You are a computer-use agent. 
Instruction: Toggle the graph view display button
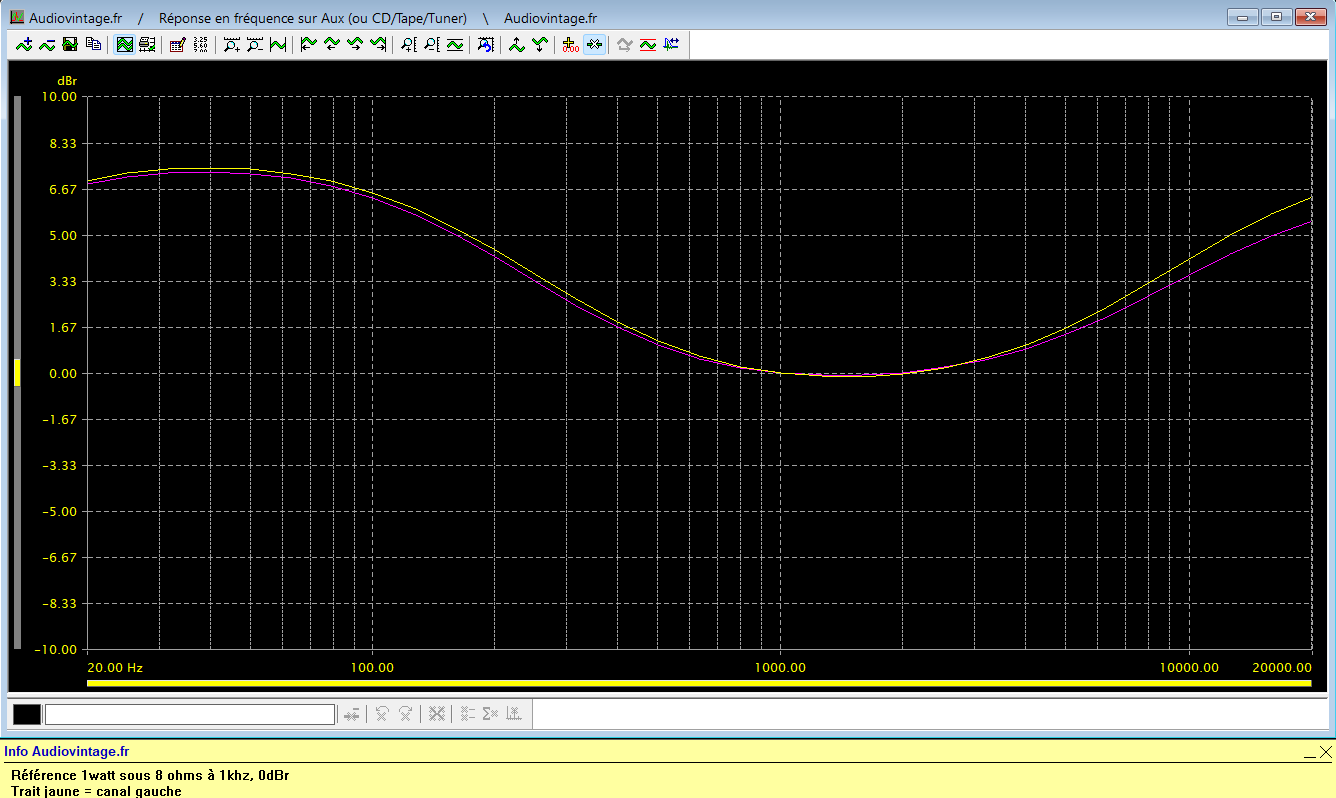click(124, 44)
